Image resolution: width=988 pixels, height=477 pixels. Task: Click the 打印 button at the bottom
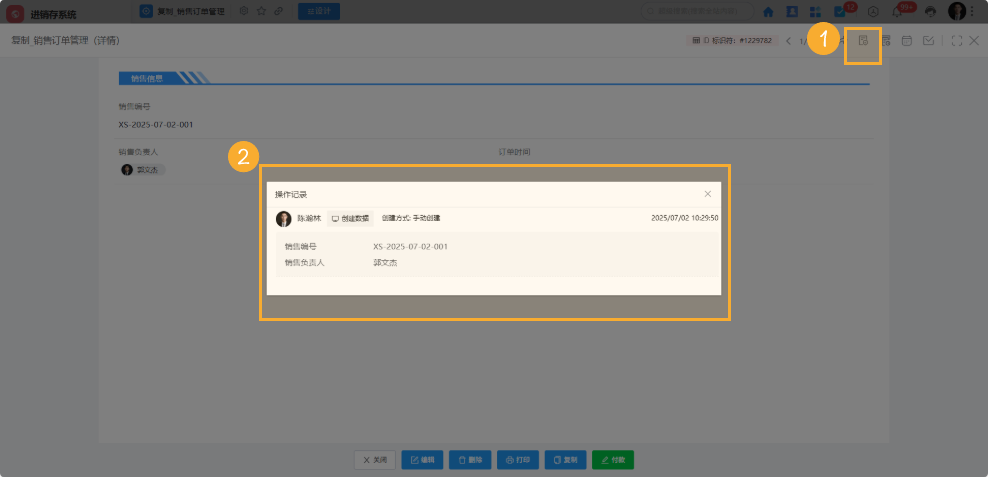518,460
